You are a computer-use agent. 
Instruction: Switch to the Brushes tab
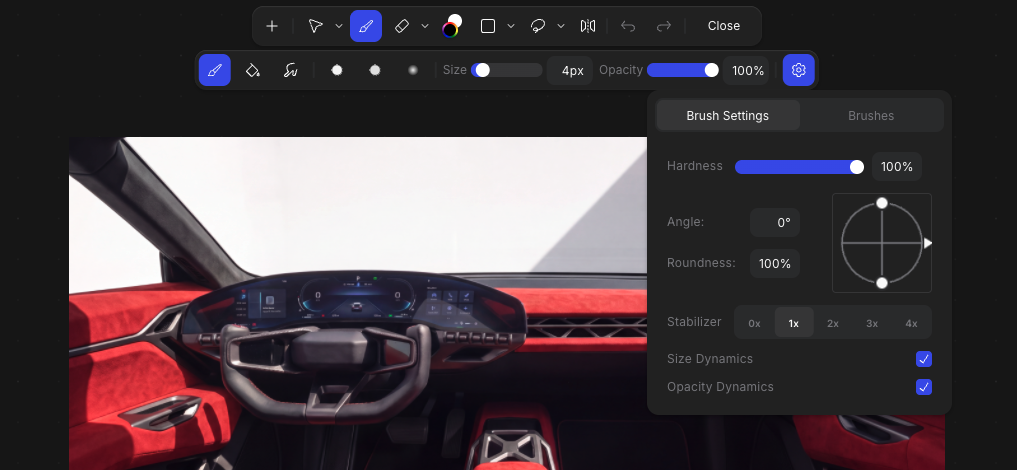click(x=870, y=115)
